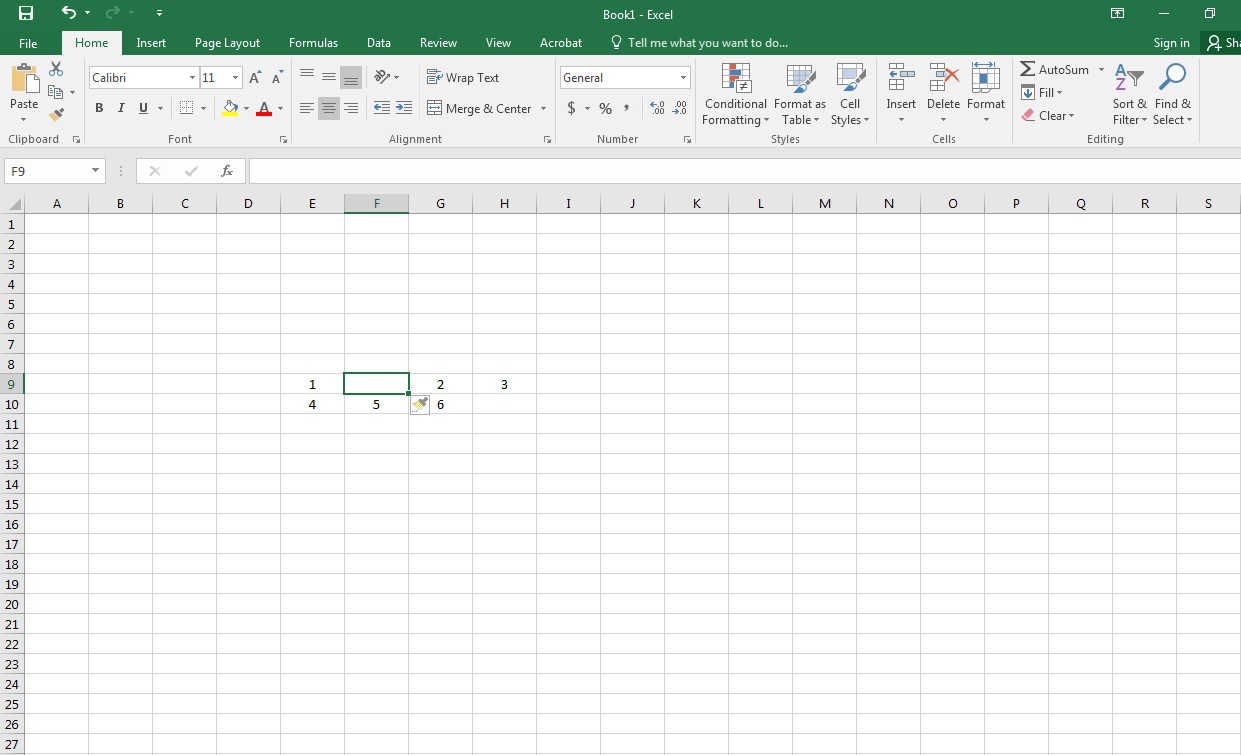
Task: Open the Acrobat ribbon tab
Action: [560, 43]
